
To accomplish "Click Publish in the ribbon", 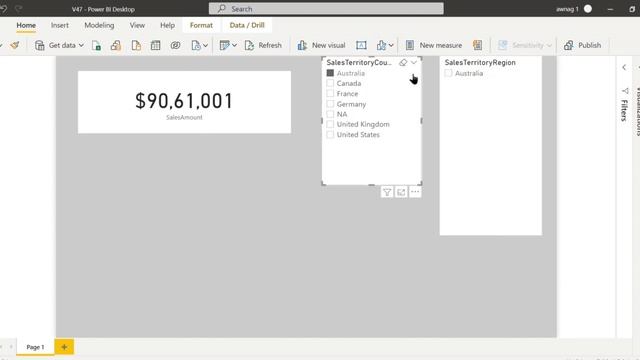I will [582, 45].
